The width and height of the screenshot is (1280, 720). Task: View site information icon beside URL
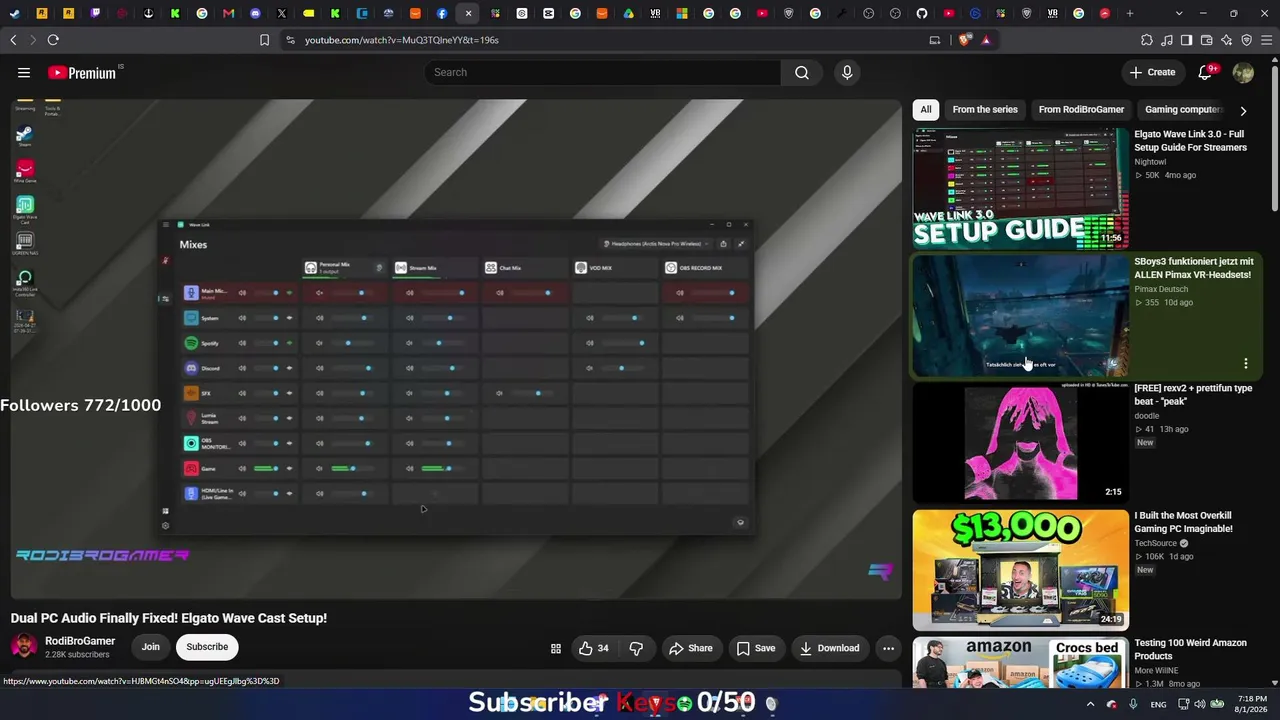click(290, 40)
